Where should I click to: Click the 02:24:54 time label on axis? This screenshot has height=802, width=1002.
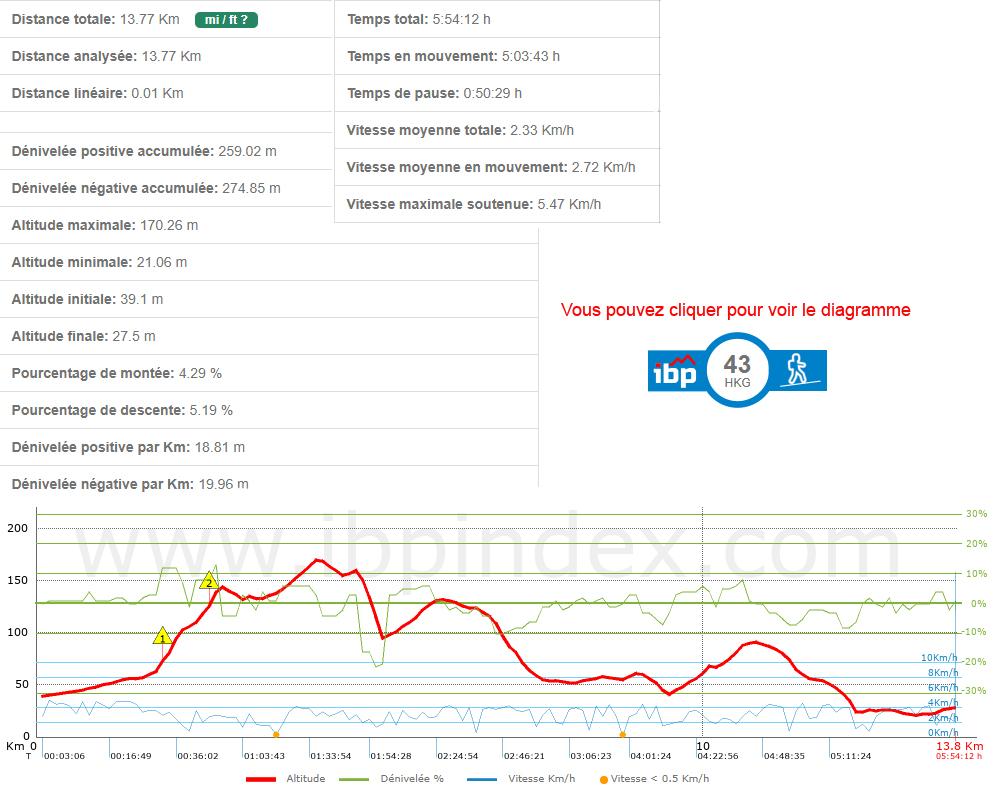pos(457,756)
